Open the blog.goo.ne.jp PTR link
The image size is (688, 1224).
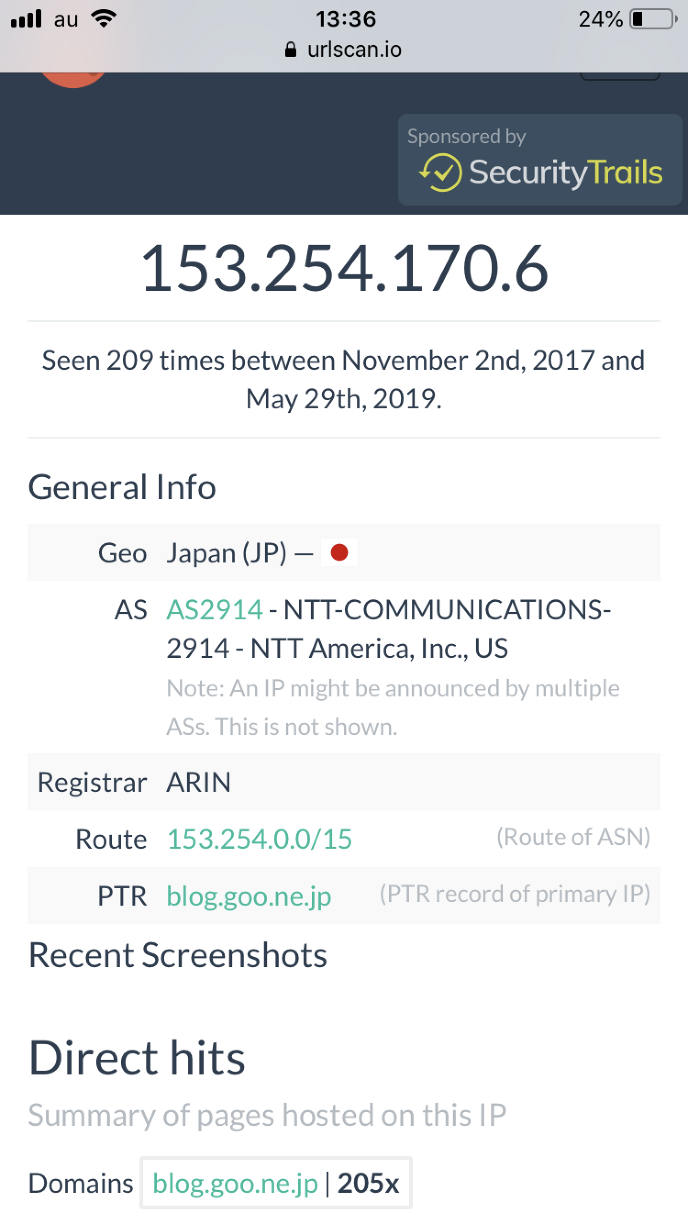pos(249,895)
